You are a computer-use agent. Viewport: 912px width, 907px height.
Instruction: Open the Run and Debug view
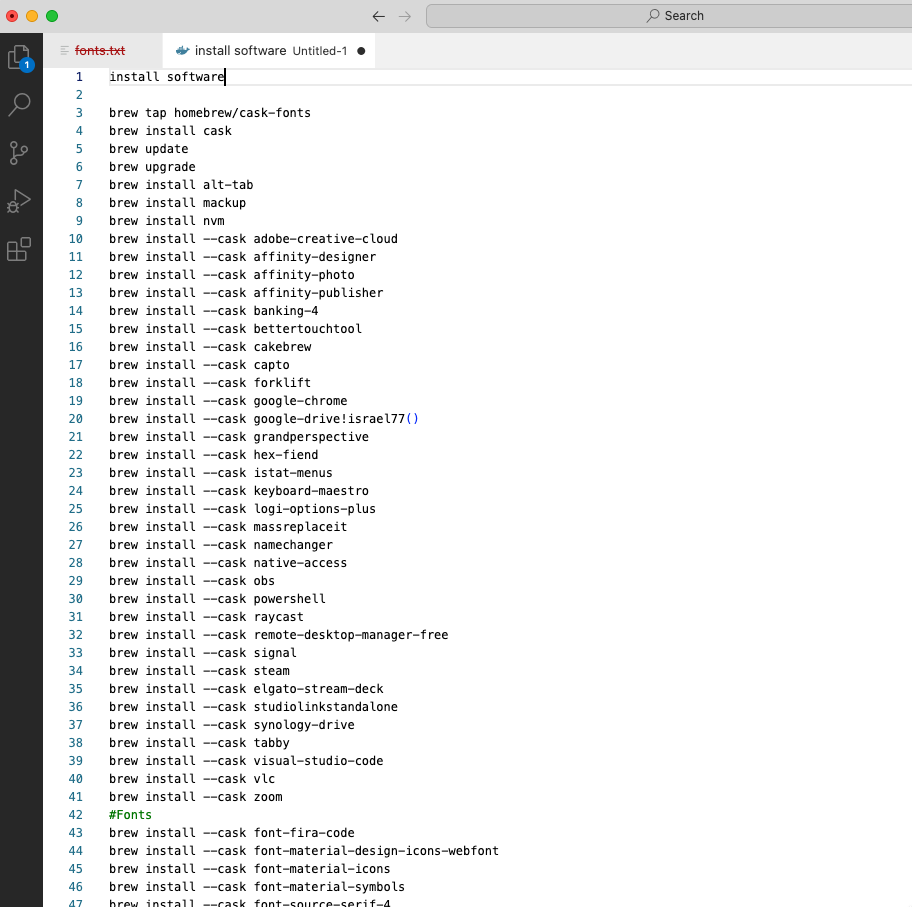[21, 200]
